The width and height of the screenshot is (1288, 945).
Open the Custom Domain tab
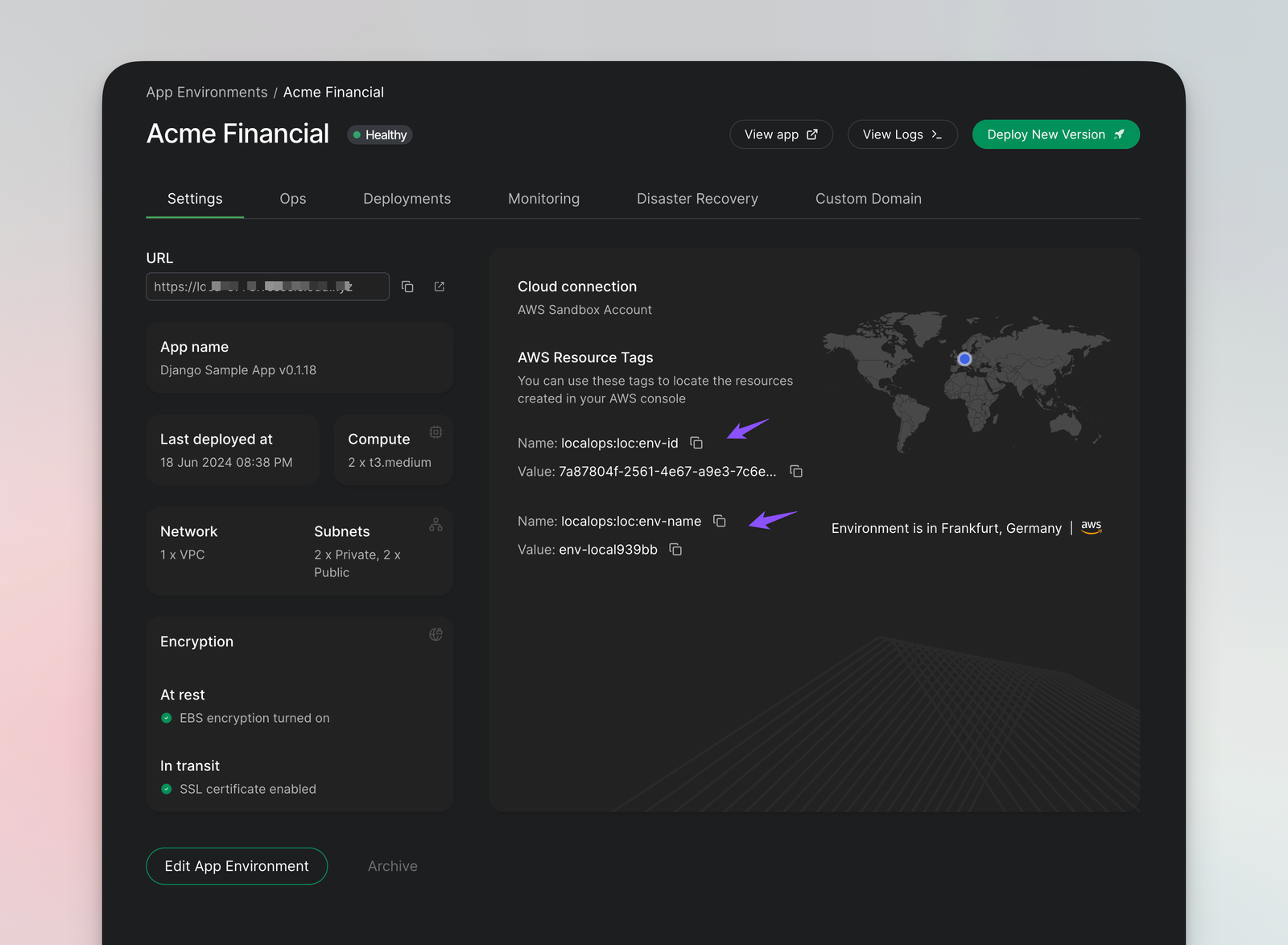point(869,199)
